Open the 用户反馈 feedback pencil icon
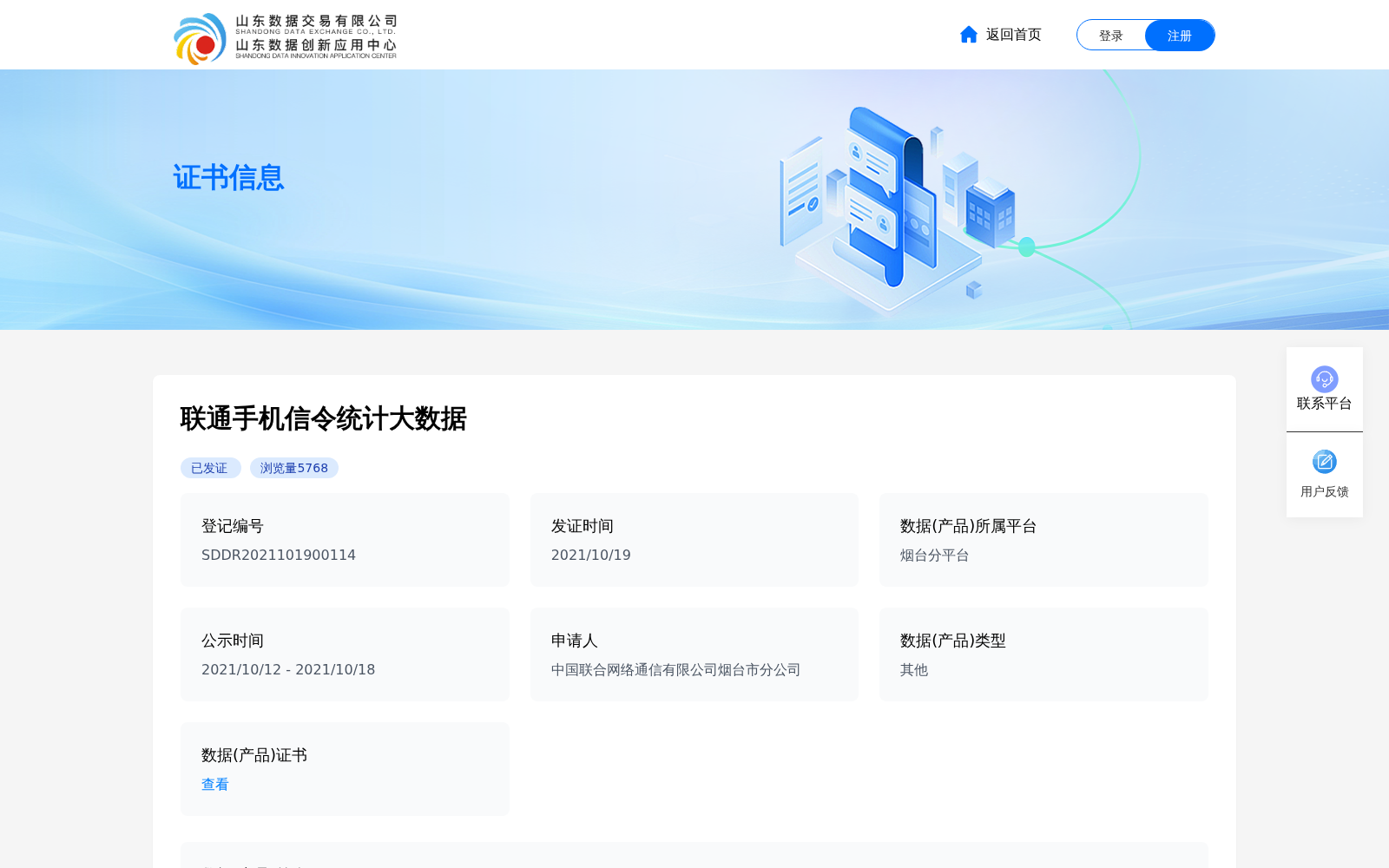 (x=1325, y=462)
